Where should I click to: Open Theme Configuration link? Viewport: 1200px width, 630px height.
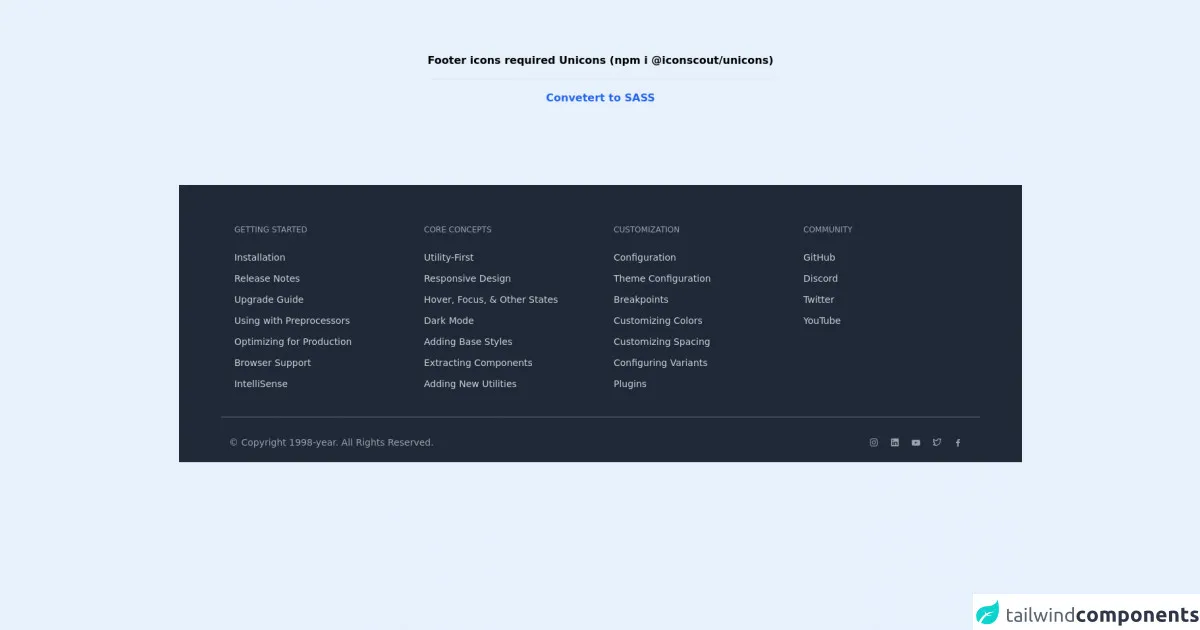pos(662,279)
